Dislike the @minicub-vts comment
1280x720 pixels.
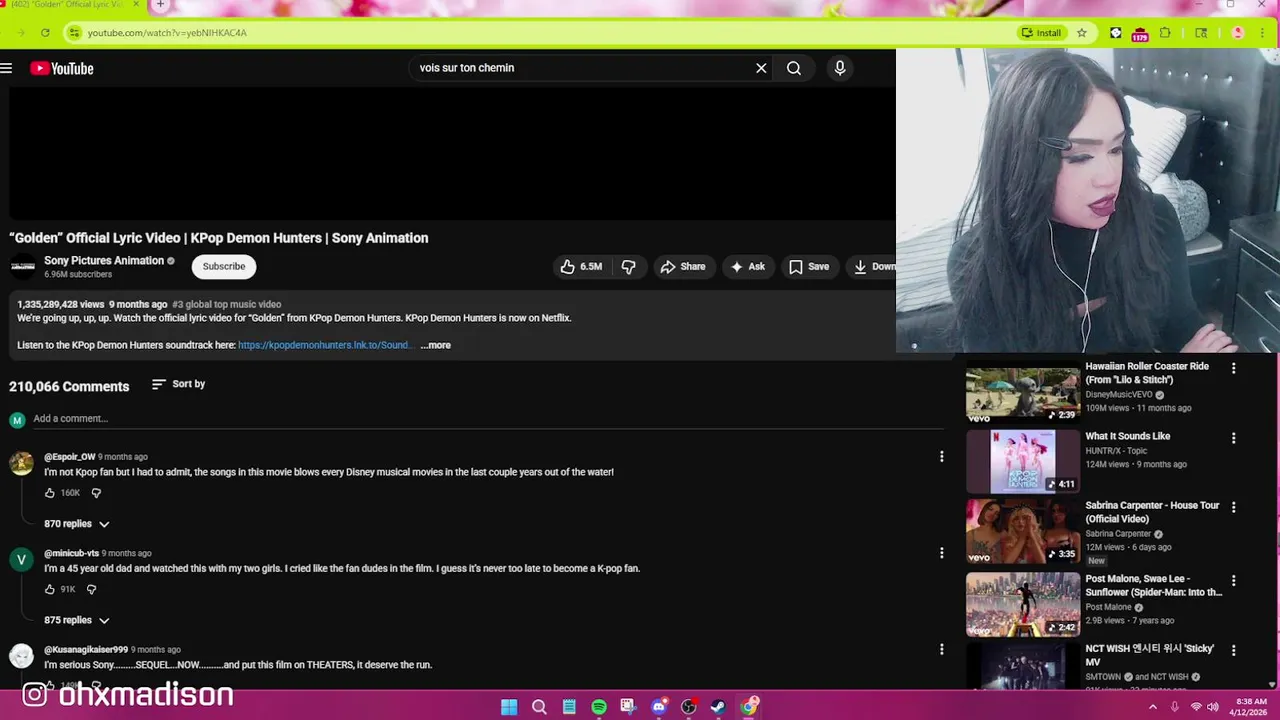pyautogui.click(x=91, y=589)
